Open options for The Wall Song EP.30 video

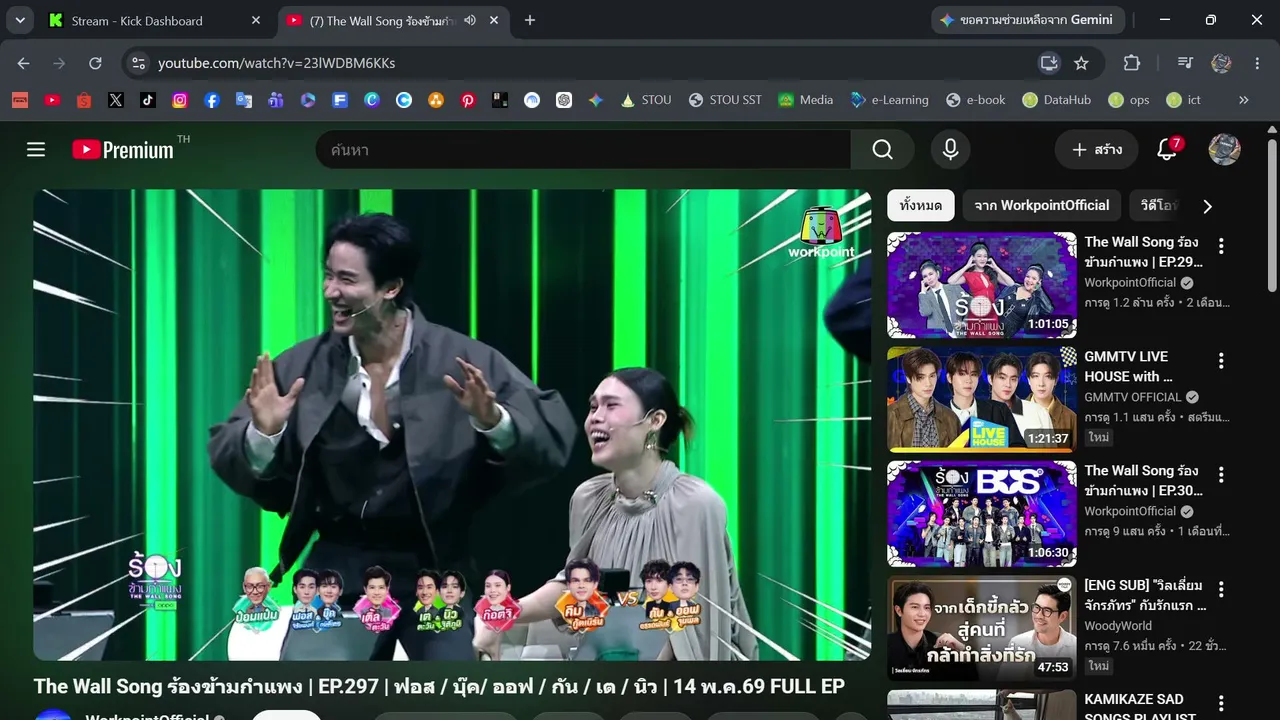pyautogui.click(x=1220, y=474)
